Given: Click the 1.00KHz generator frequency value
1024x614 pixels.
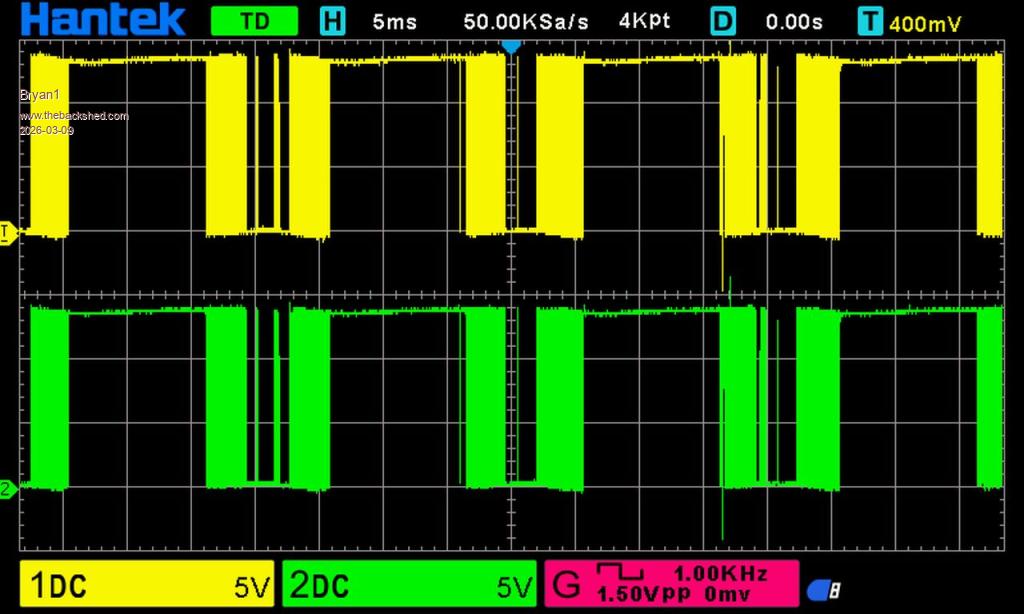Looking at the screenshot, I should [x=720, y=574].
